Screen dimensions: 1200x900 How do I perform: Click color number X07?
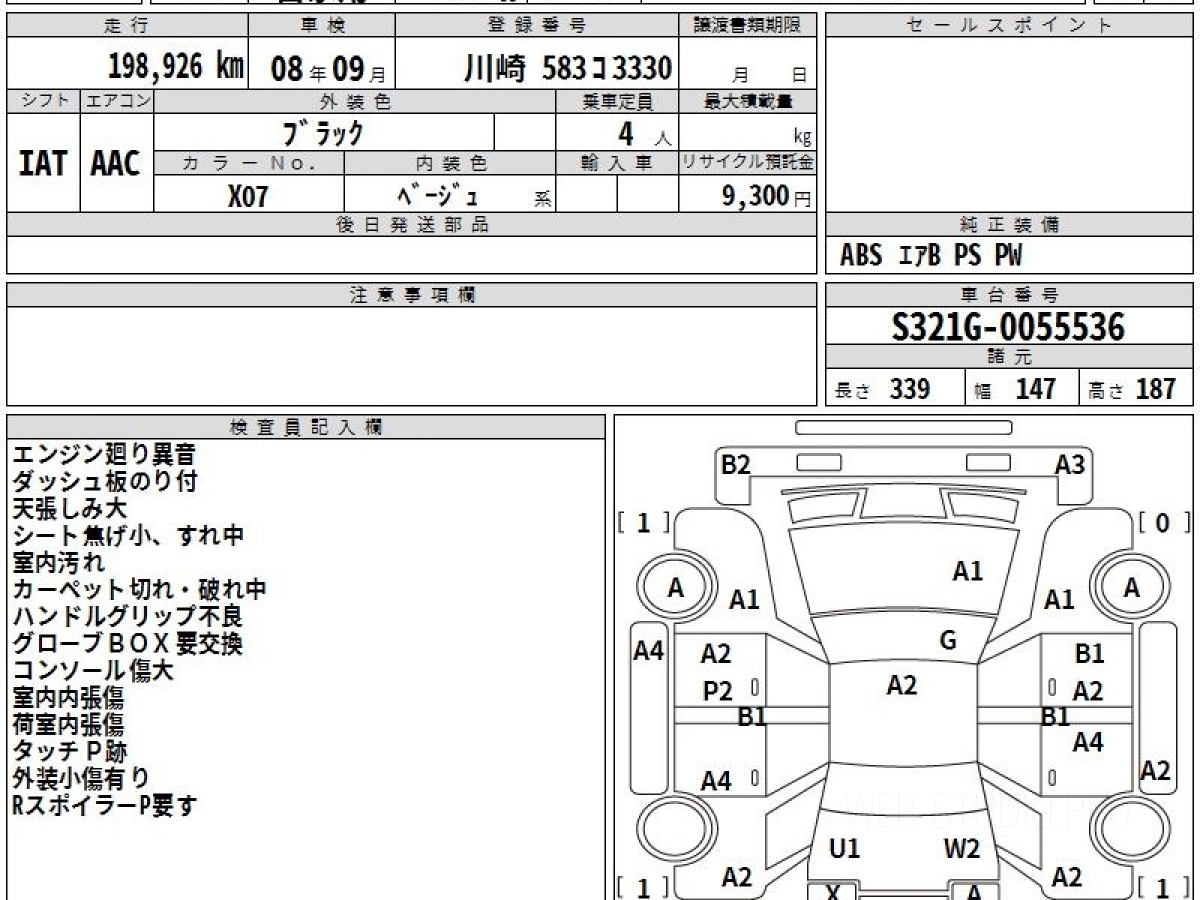tap(248, 196)
